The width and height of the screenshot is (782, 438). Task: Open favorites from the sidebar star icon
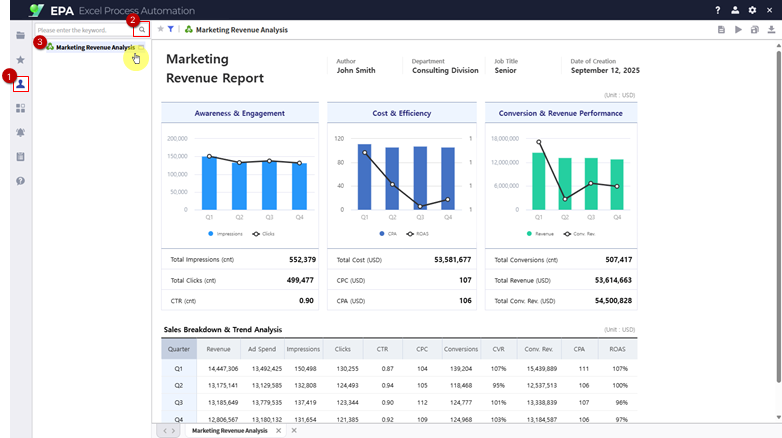20,60
